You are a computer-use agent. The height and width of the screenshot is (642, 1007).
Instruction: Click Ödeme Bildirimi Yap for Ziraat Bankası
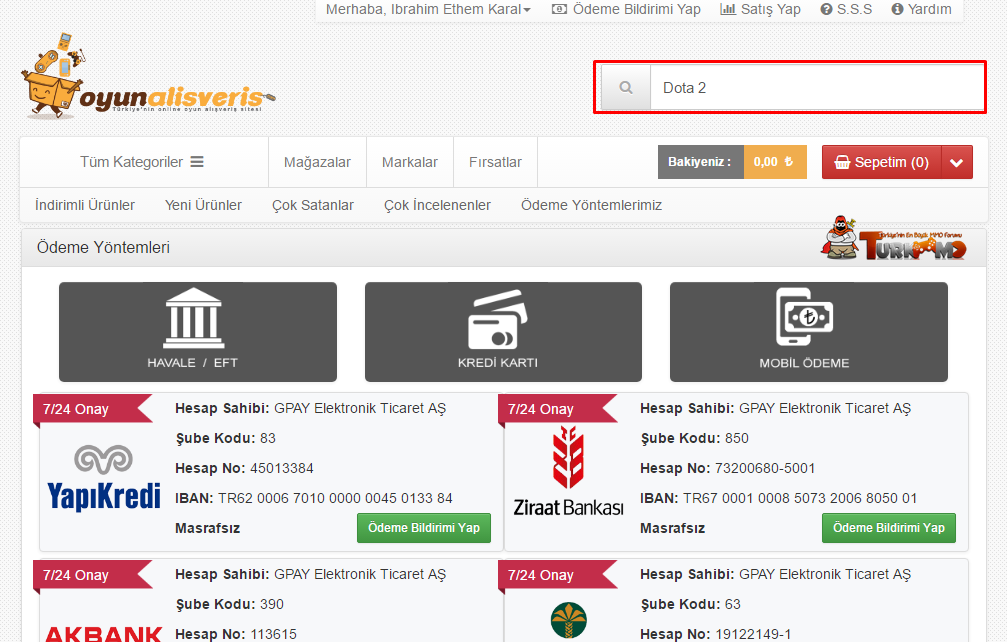(x=889, y=528)
